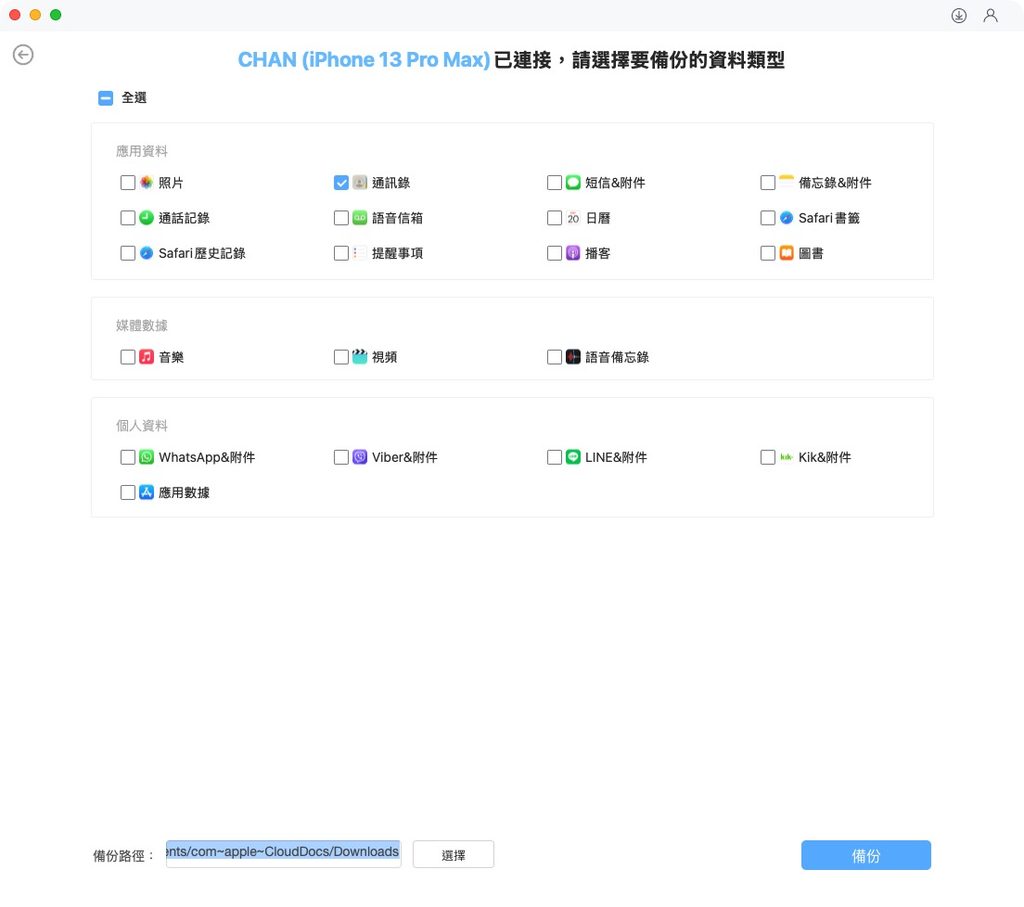Image resolution: width=1024 pixels, height=907 pixels.
Task: Click the LINE app icon
Action: (573, 457)
